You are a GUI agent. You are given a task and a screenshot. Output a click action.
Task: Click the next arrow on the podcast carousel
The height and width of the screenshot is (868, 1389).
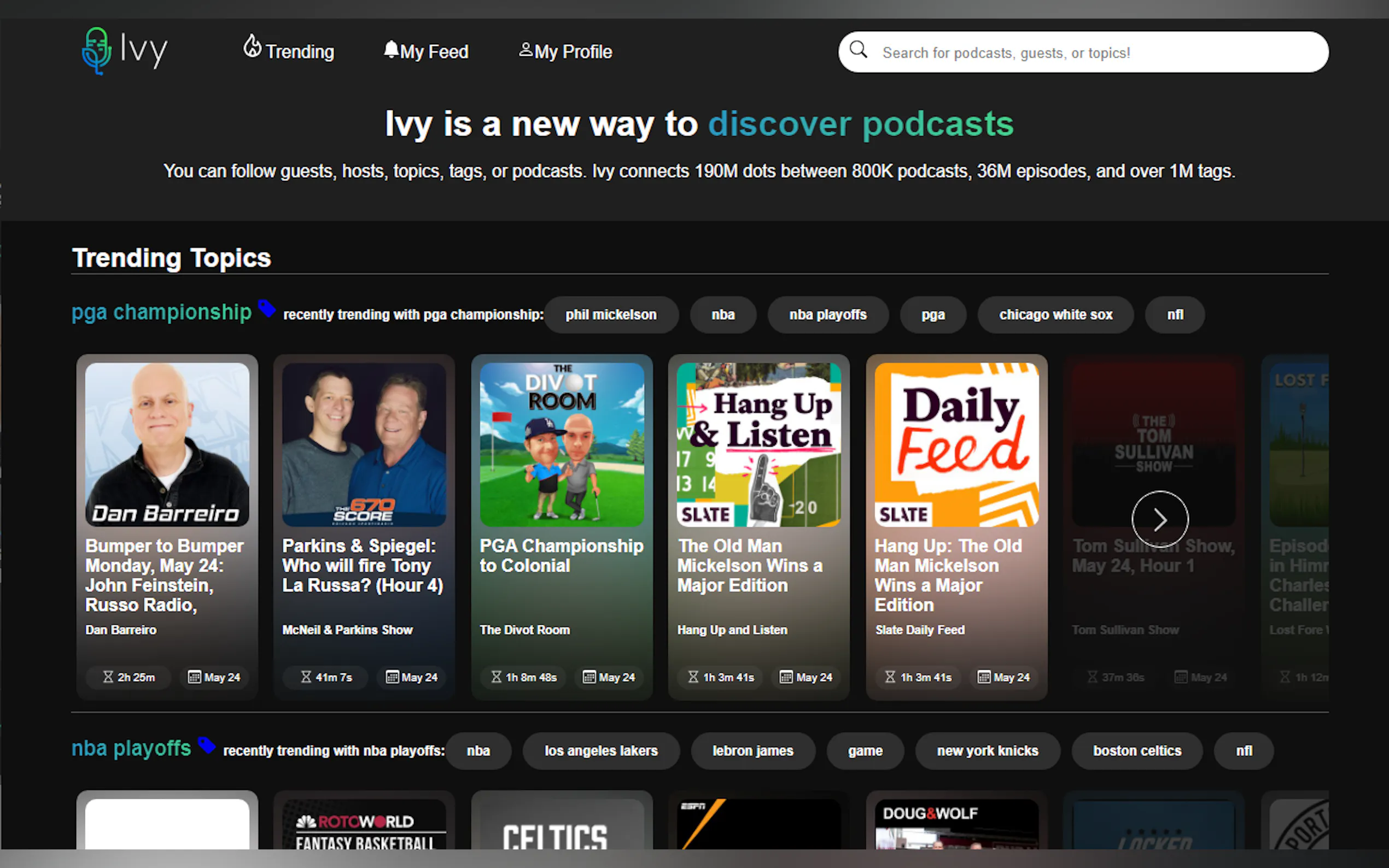click(x=1159, y=519)
